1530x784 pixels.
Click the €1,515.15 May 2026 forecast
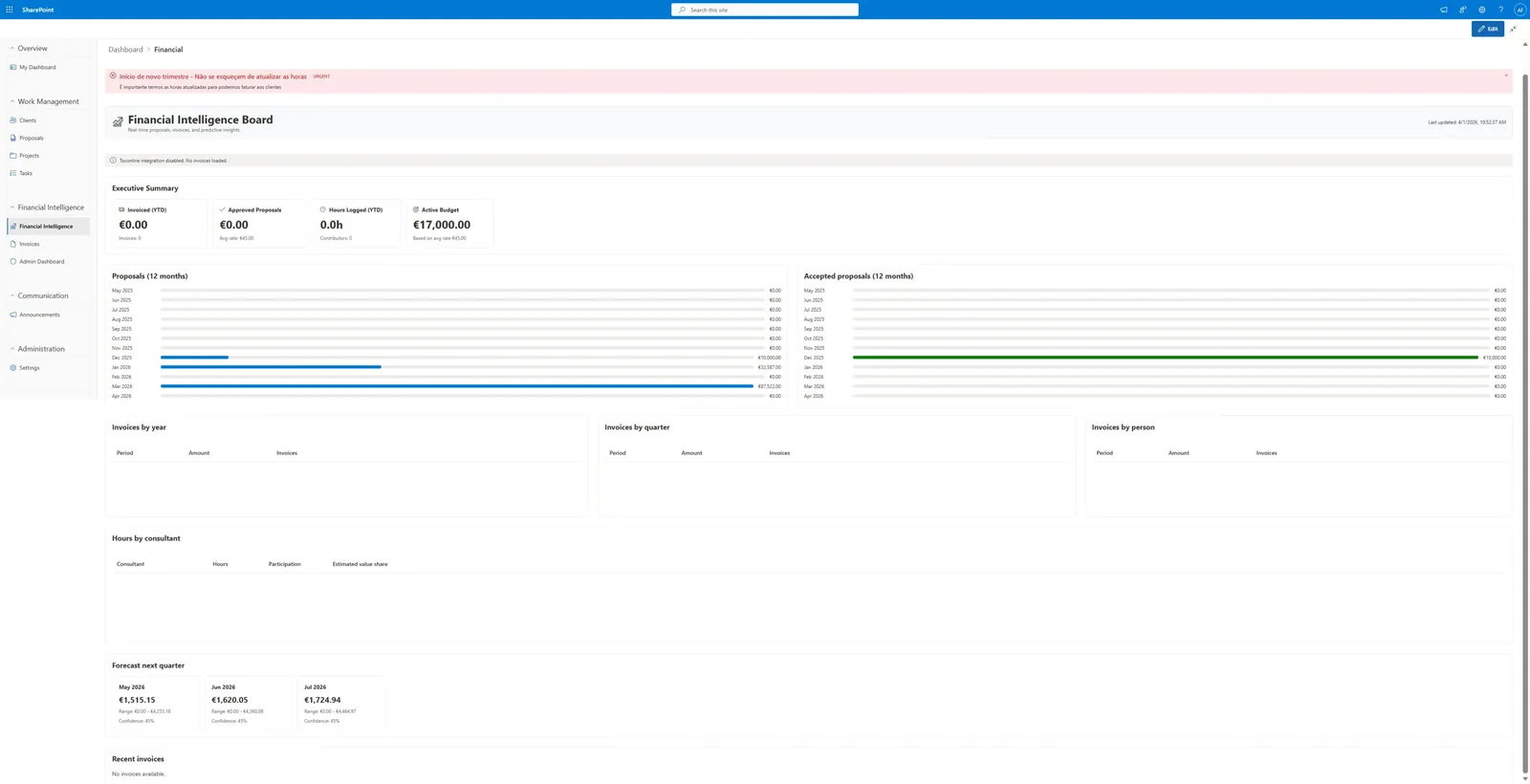pos(137,700)
